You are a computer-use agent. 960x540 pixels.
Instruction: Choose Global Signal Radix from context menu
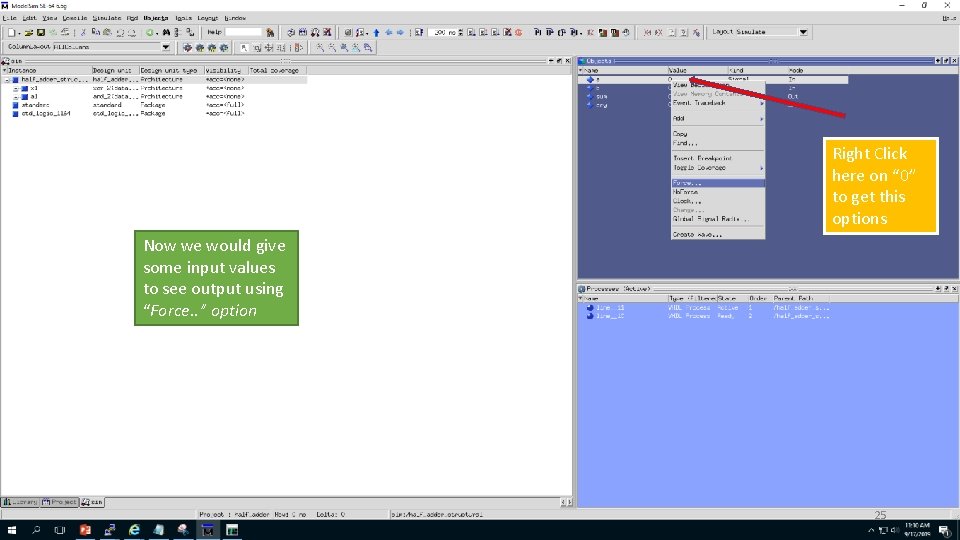coord(718,219)
